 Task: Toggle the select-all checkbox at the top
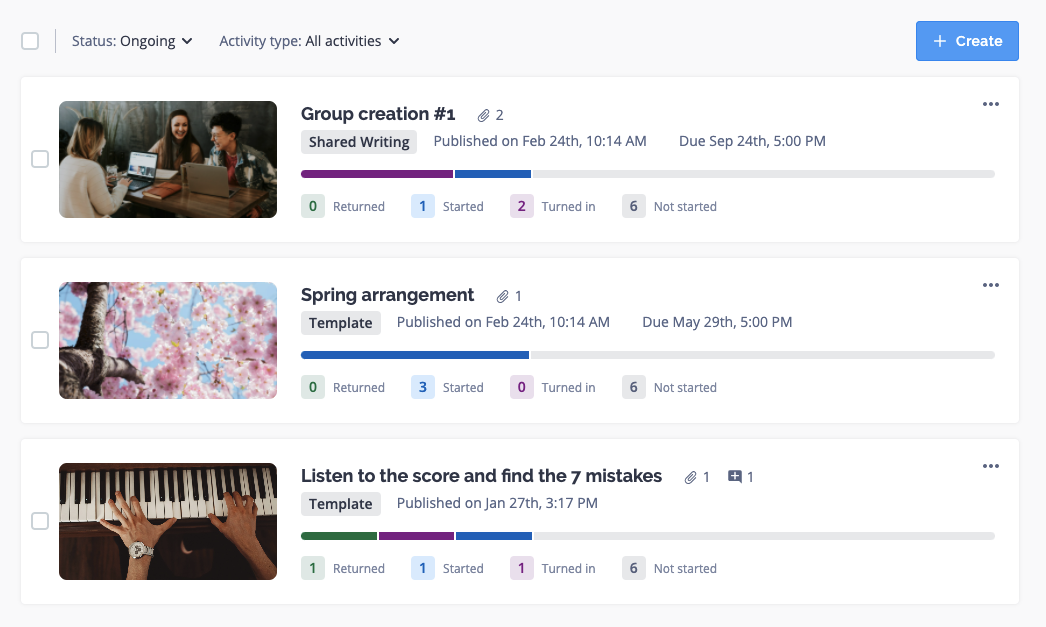coord(30,41)
